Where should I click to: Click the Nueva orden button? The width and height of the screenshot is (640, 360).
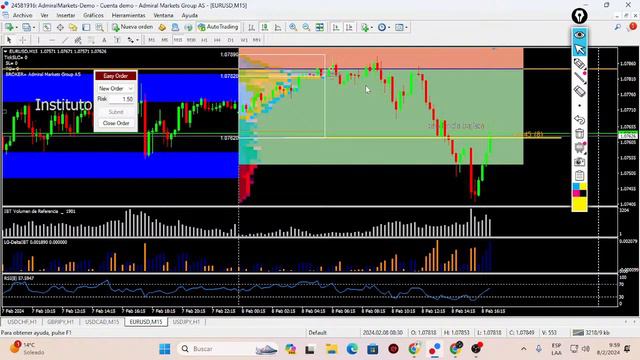coord(133,27)
